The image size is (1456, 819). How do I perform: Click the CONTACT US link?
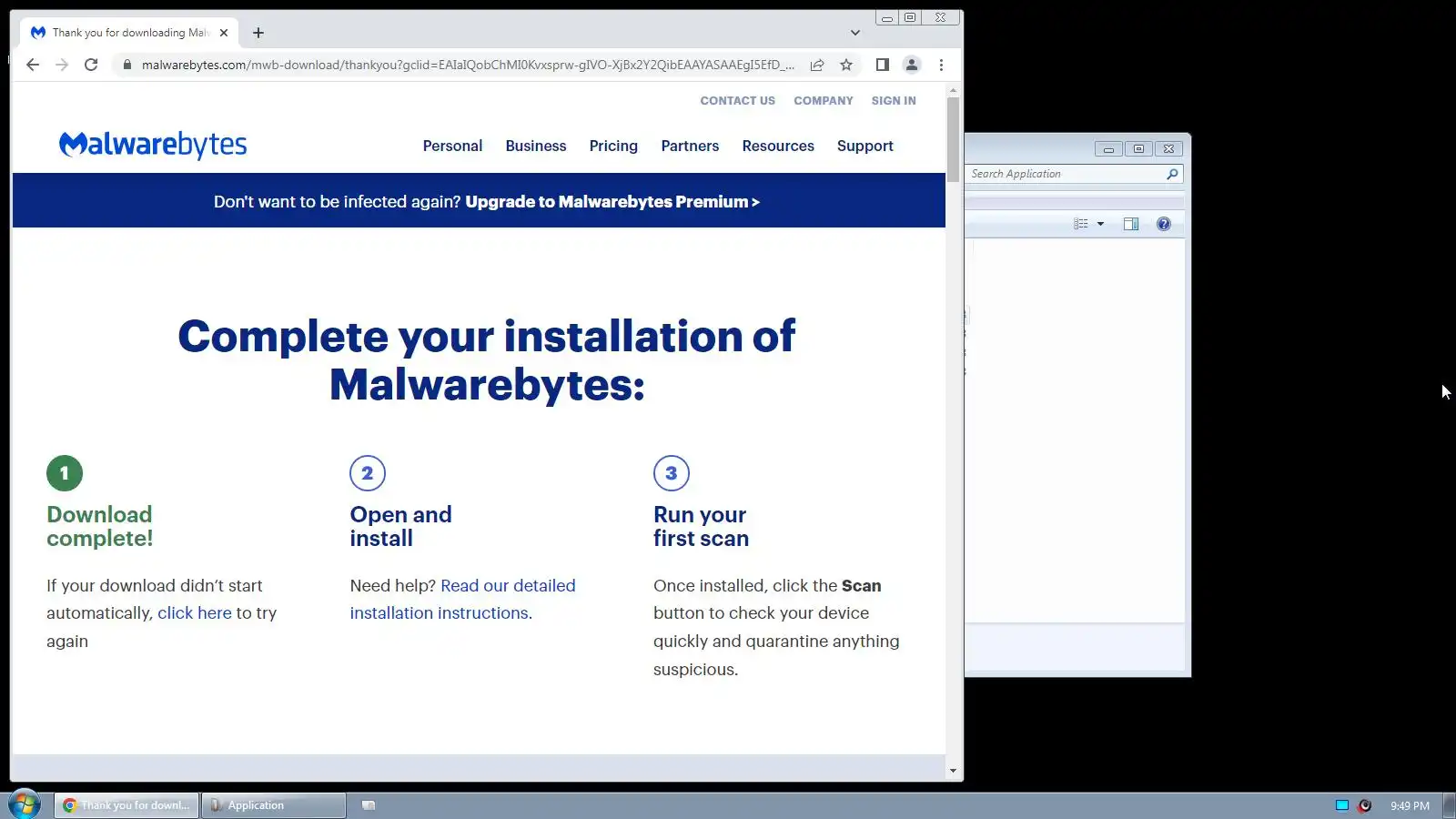click(738, 101)
